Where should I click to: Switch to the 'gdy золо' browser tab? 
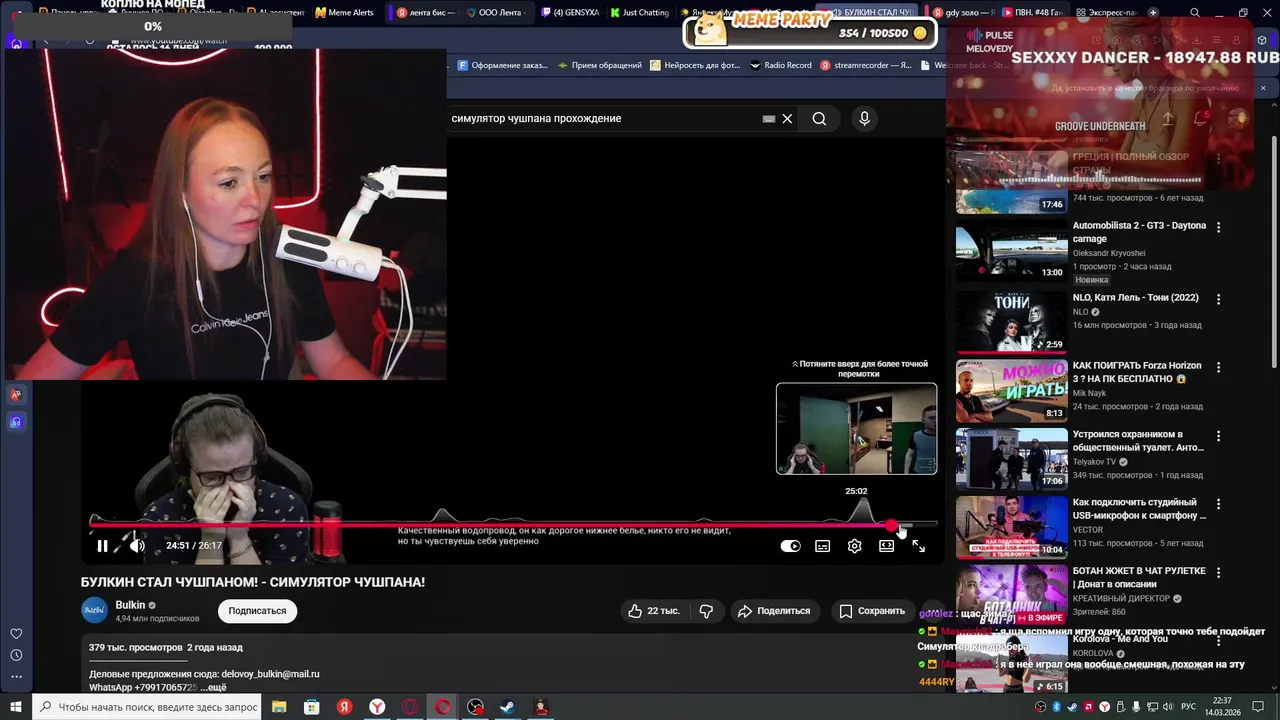tap(964, 13)
